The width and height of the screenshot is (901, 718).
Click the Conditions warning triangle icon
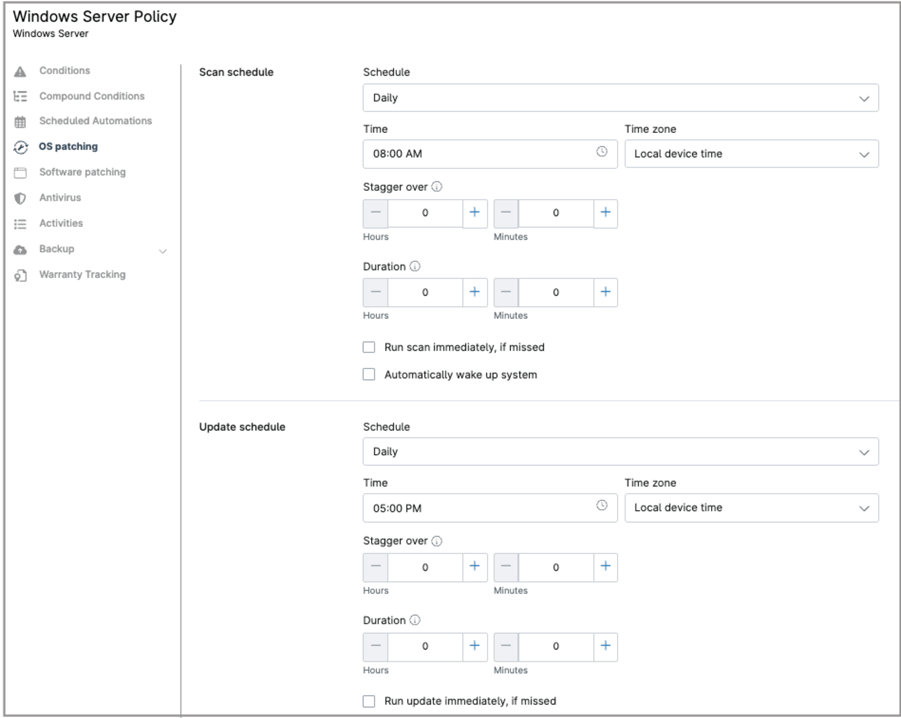coord(20,71)
